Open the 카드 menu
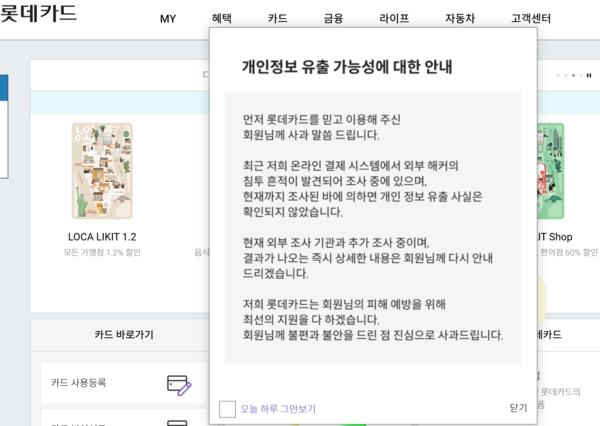Image resolution: width=600 pixels, height=426 pixels. click(x=277, y=18)
